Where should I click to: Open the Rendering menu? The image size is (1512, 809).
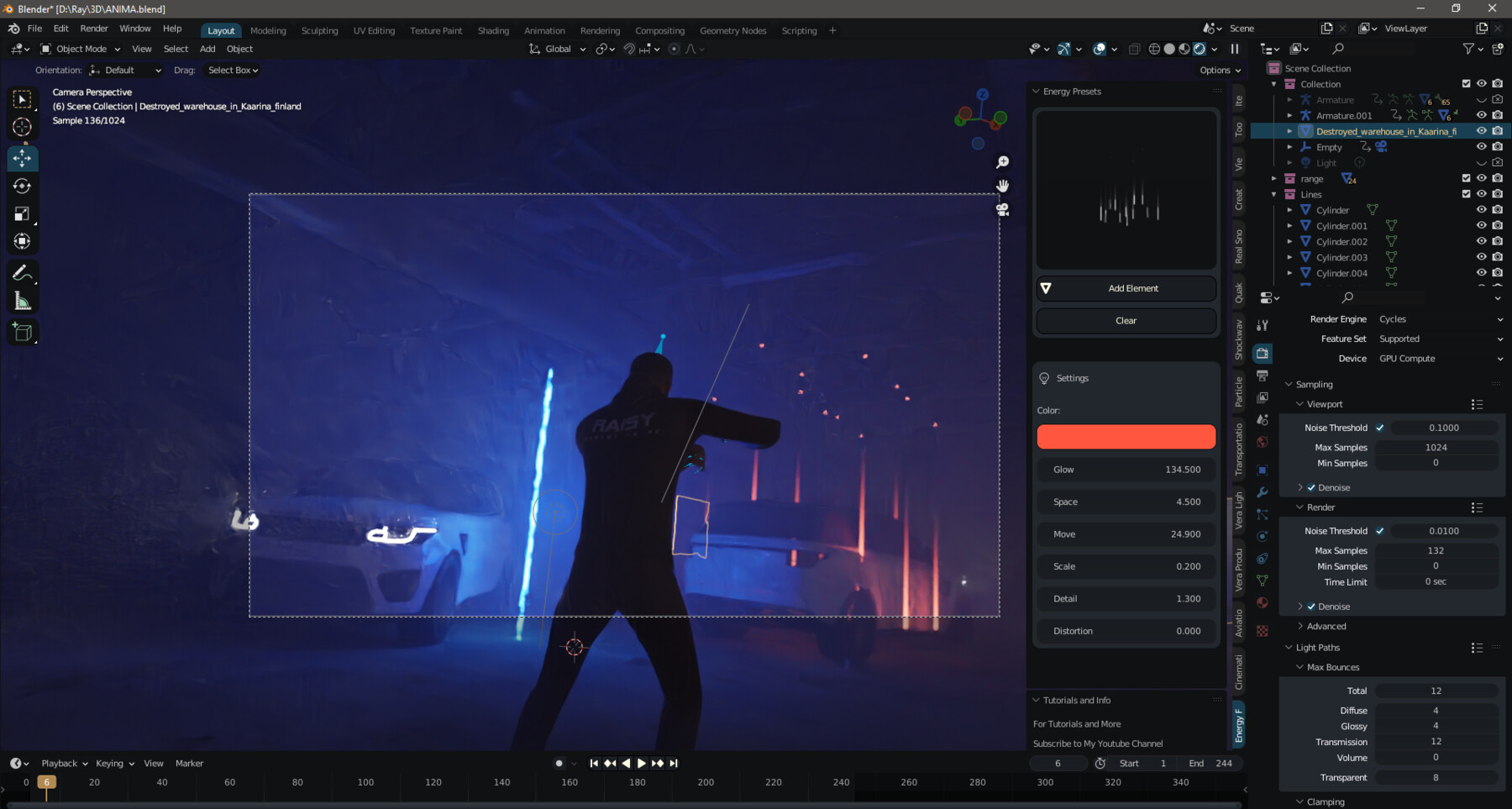pos(600,30)
